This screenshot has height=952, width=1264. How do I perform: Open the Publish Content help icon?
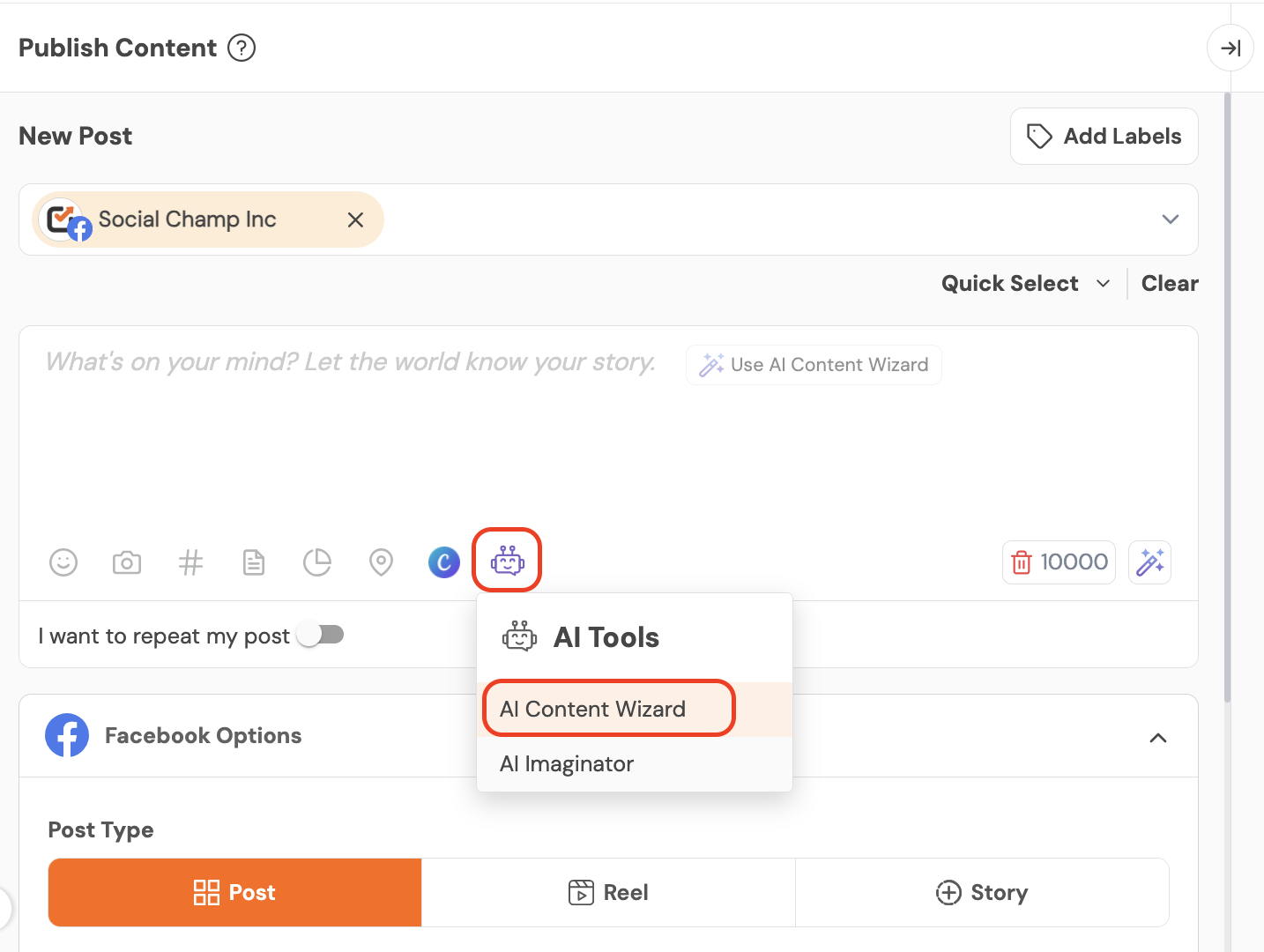[x=242, y=48]
